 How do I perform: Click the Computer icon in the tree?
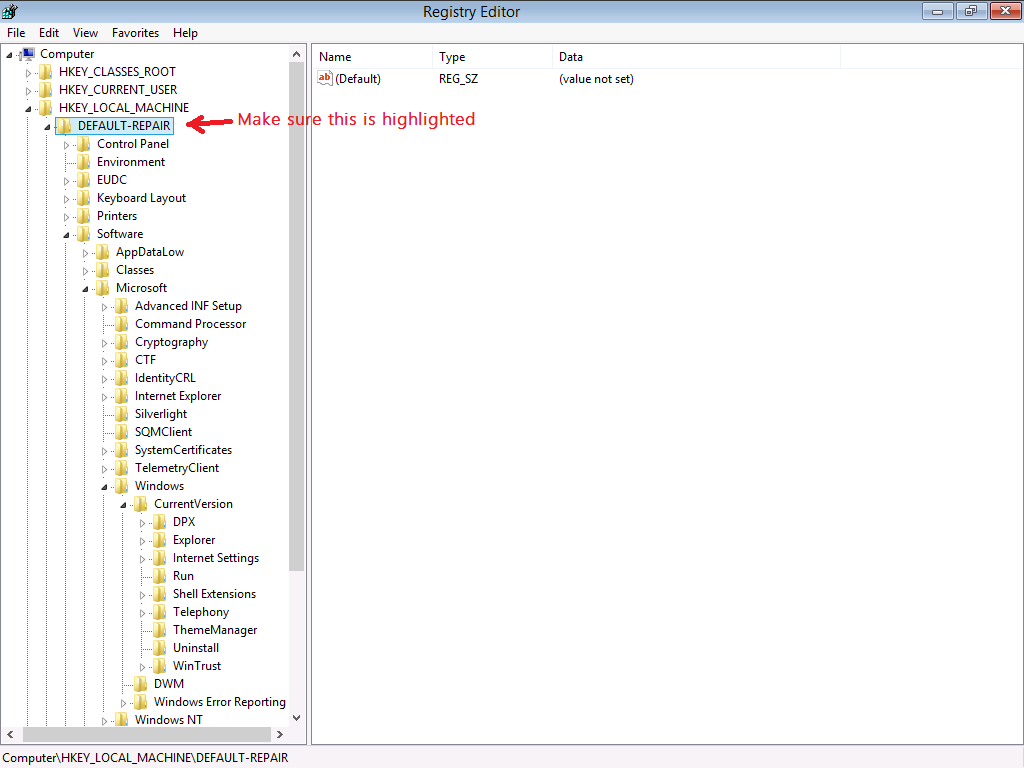click(x=27, y=54)
